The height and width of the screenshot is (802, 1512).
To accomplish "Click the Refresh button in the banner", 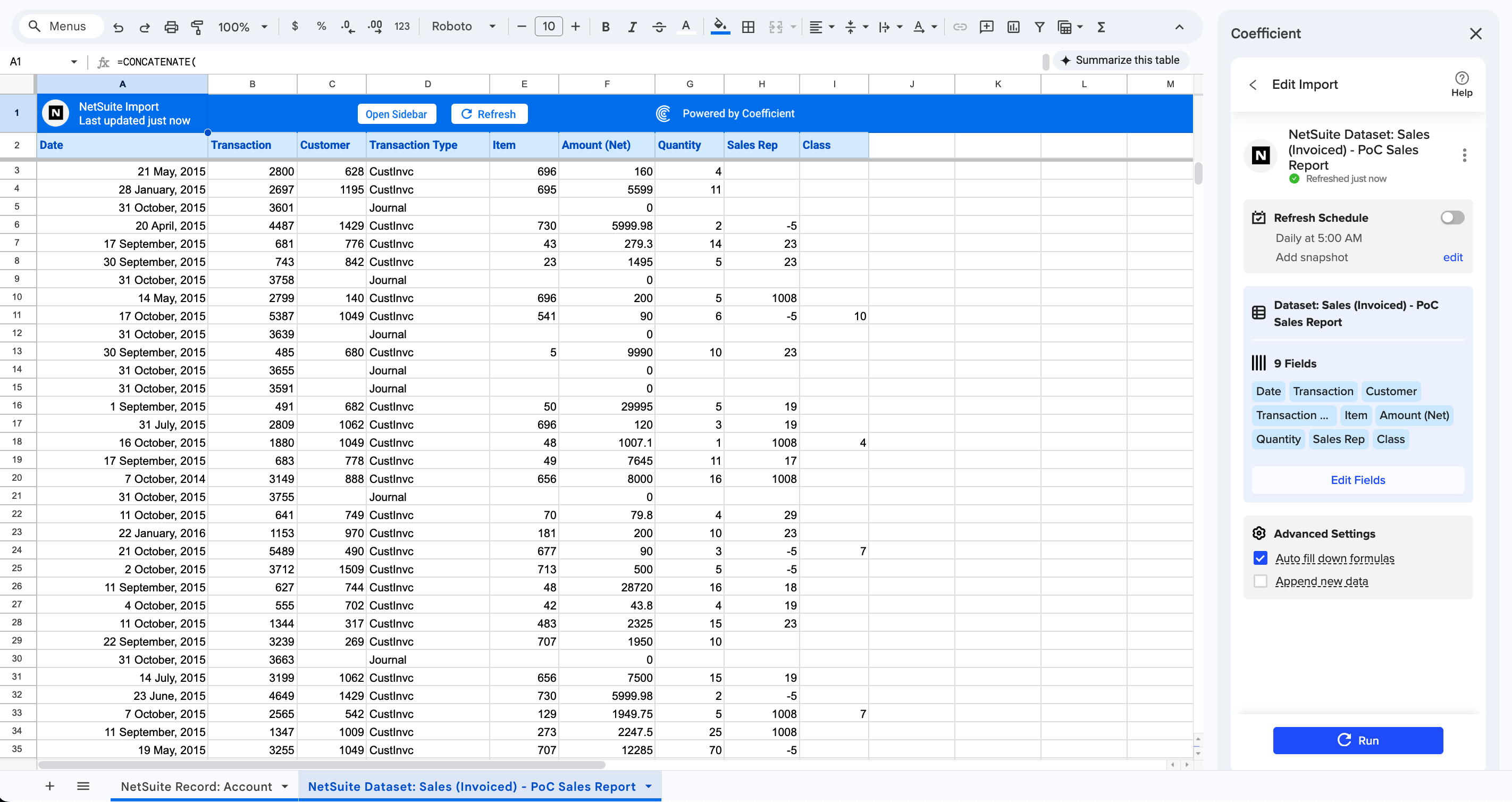I will coord(489,113).
